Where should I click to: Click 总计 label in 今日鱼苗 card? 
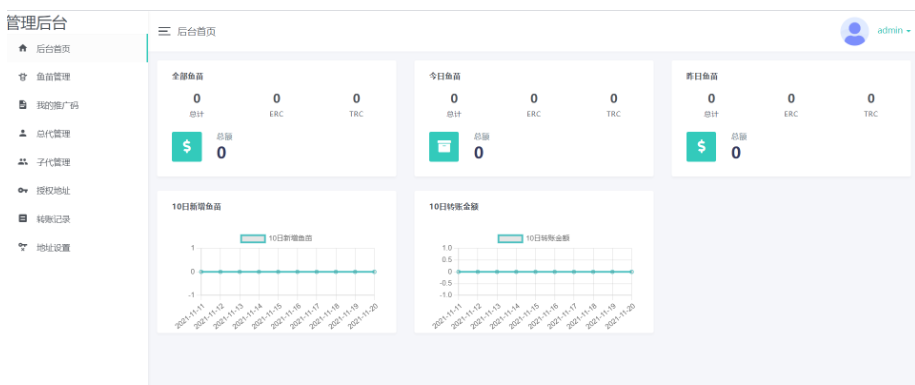454,114
